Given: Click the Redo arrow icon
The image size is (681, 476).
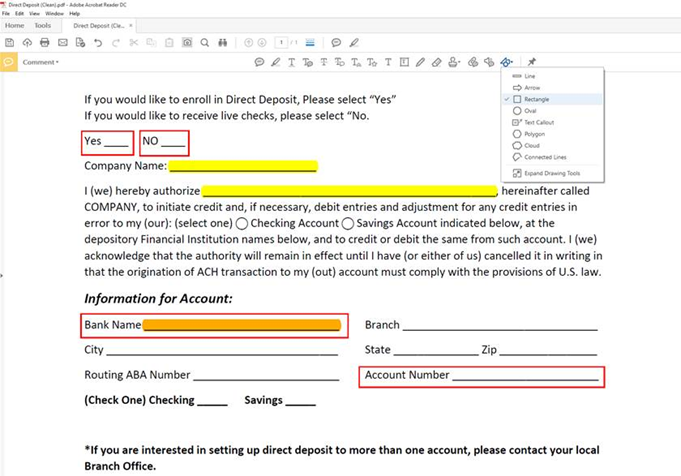Looking at the screenshot, I should pos(116,43).
